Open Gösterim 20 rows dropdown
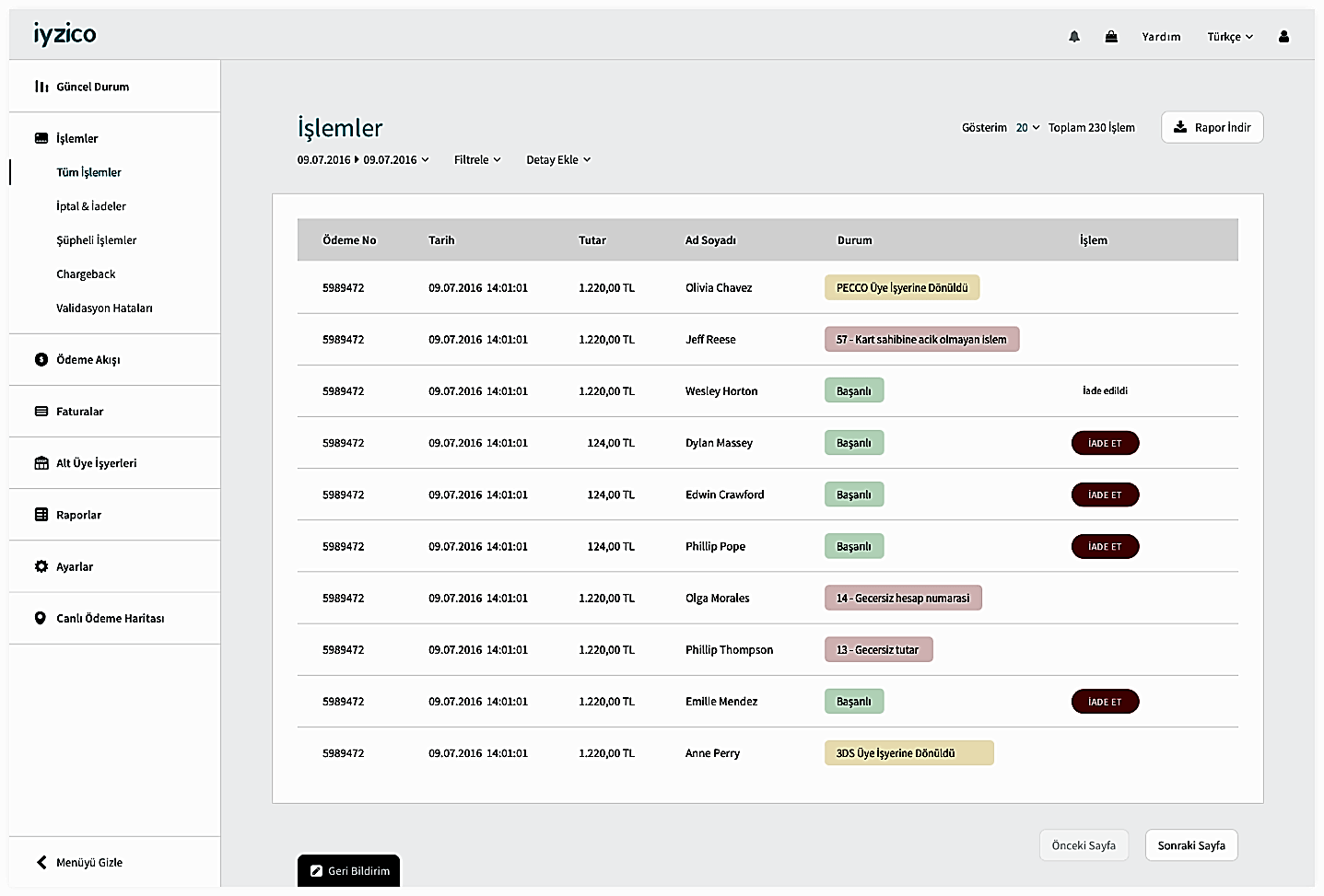This screenshot has height=896, width=1324. click(1027, 128)
